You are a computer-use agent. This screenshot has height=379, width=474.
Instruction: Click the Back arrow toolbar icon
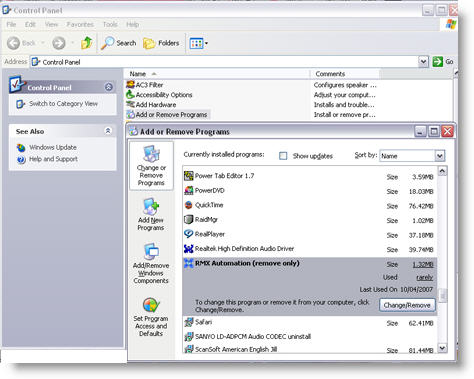(x=13, y=43)
